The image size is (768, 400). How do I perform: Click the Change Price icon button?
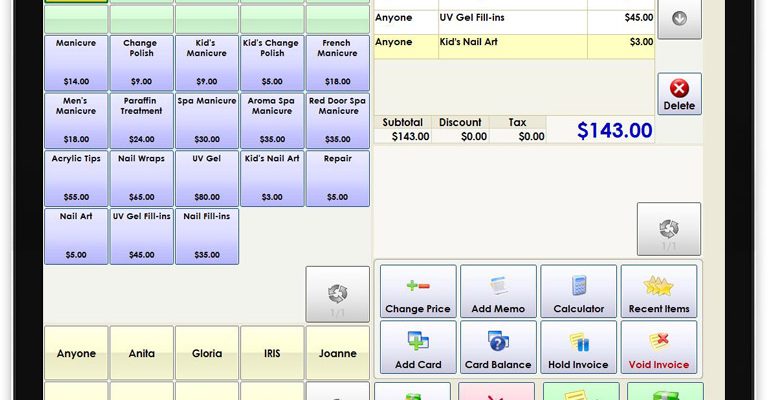pos(418,291)
